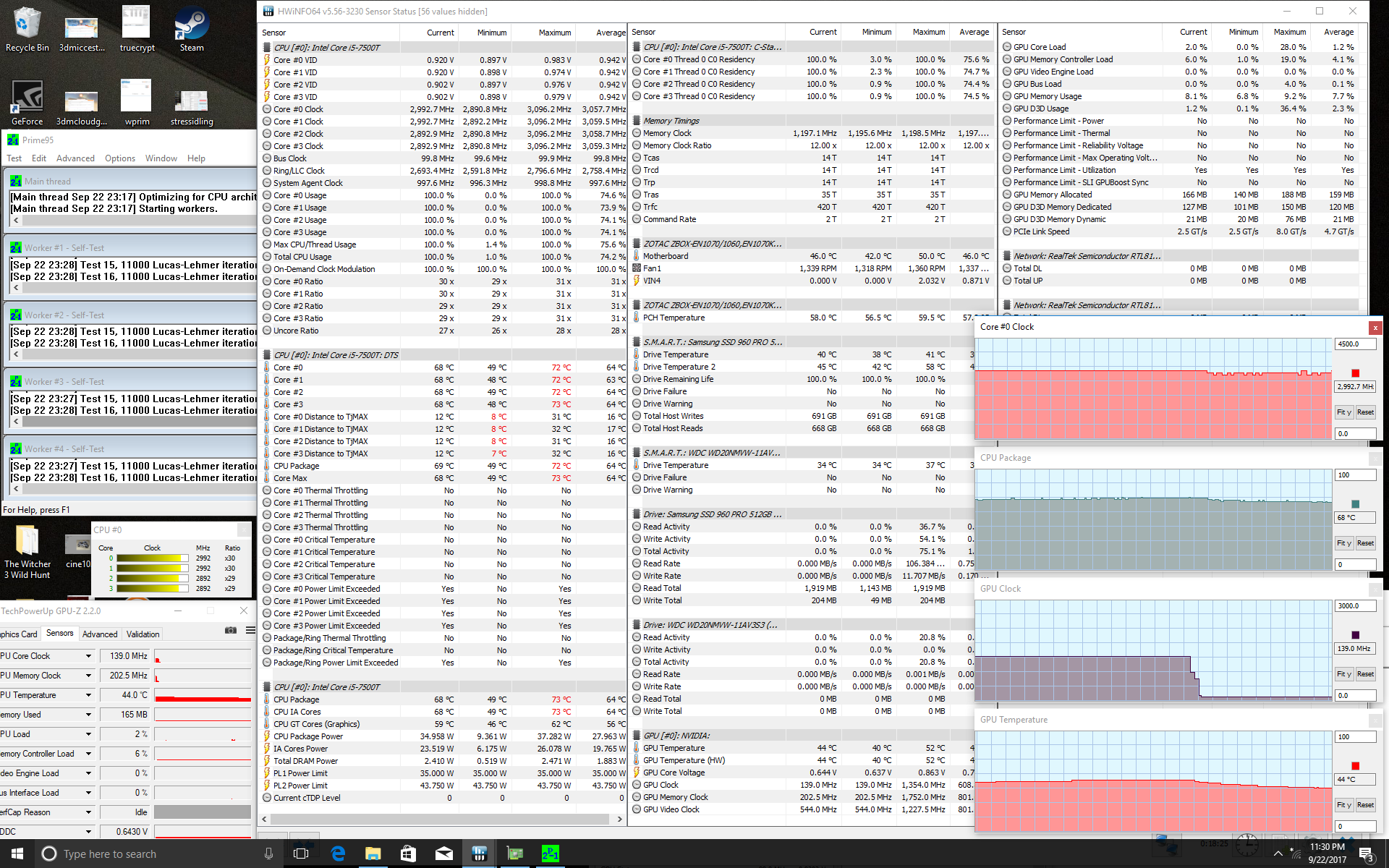Screen dimensions: 1389x868
Task: Change CPU Package graph teal color swatch
Action: pos(1355,504)
